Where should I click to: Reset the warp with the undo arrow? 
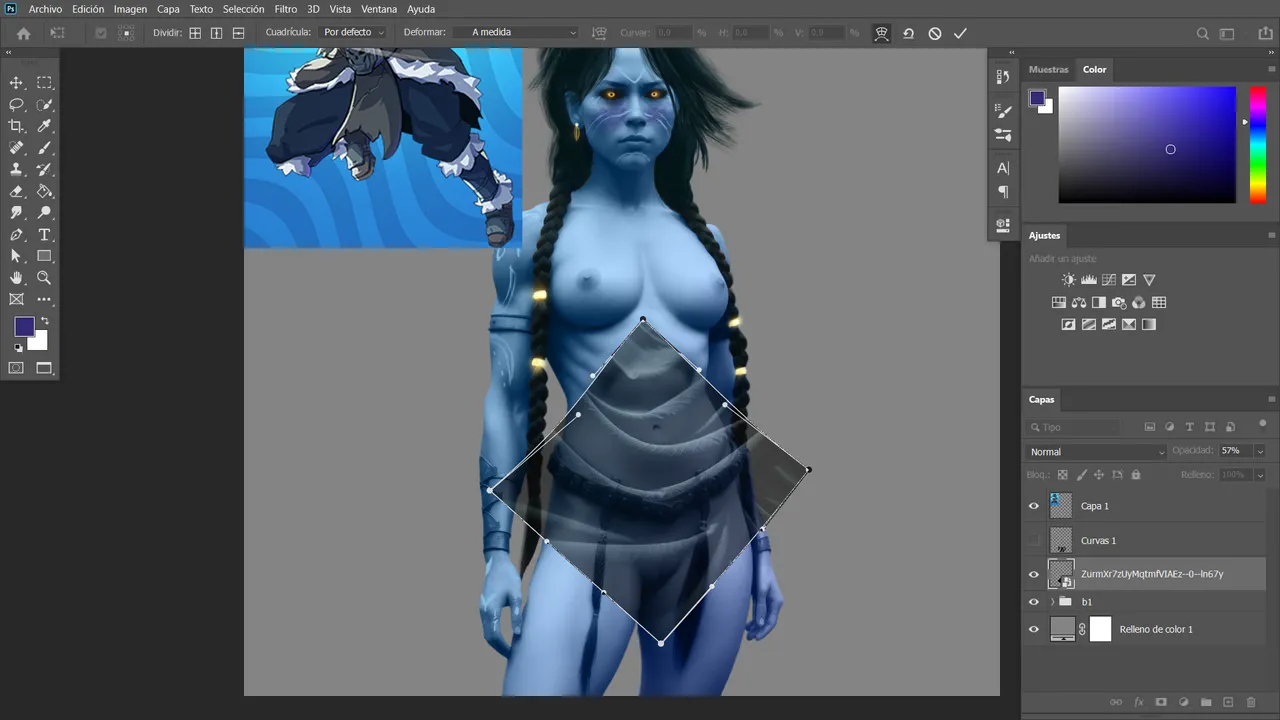click(x=908, y=33)
